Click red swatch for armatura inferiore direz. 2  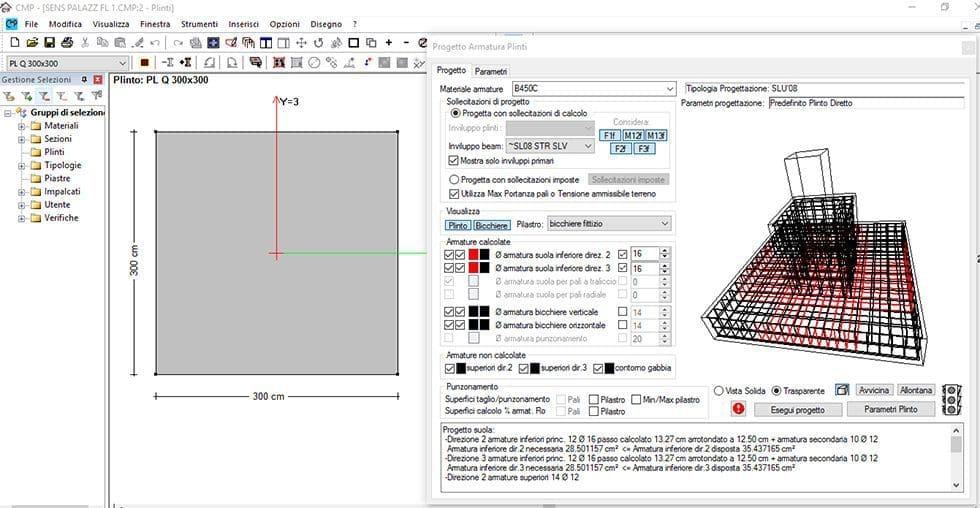click(473, 254)
